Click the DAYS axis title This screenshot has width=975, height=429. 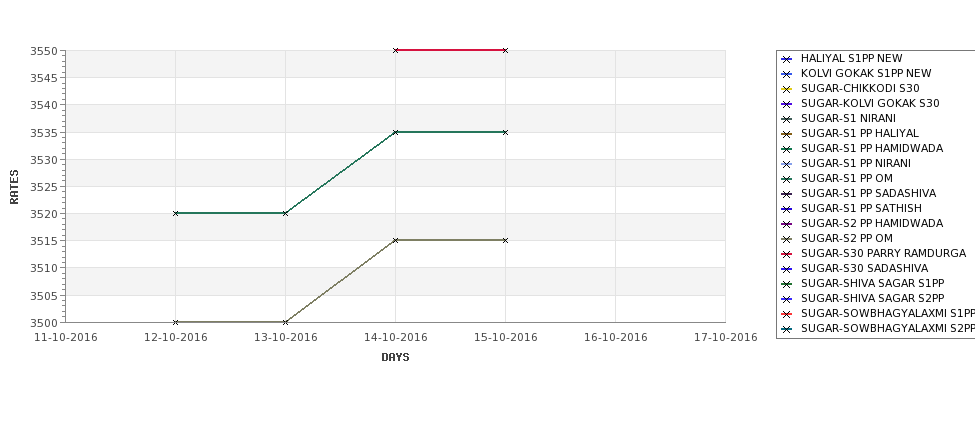click(395, 358)
